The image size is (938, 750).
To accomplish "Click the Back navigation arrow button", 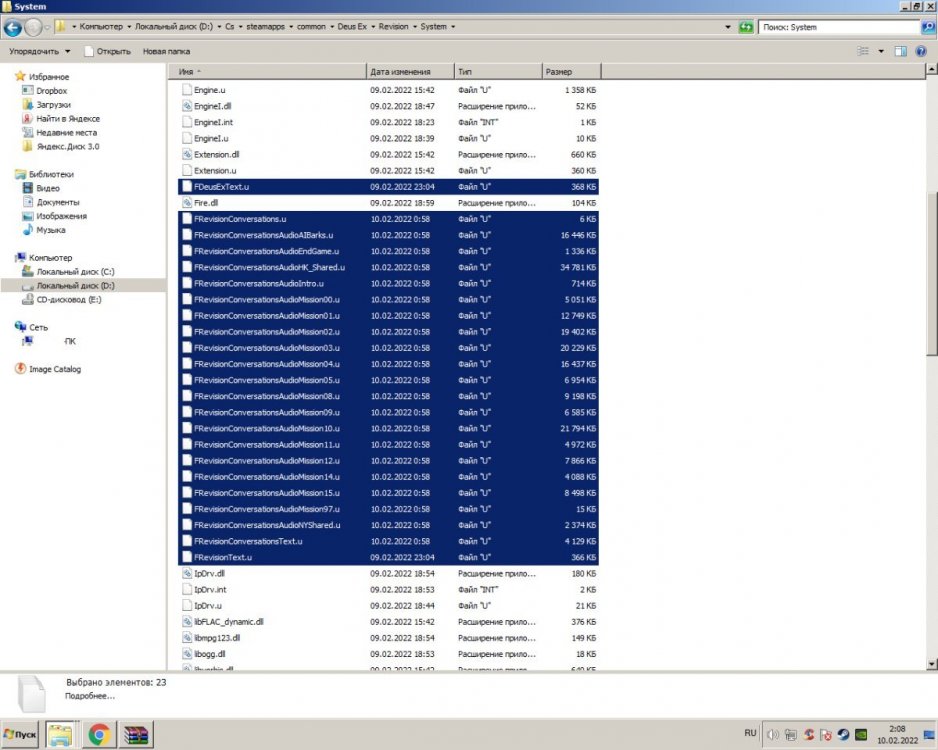I will [x=14, y=26].
